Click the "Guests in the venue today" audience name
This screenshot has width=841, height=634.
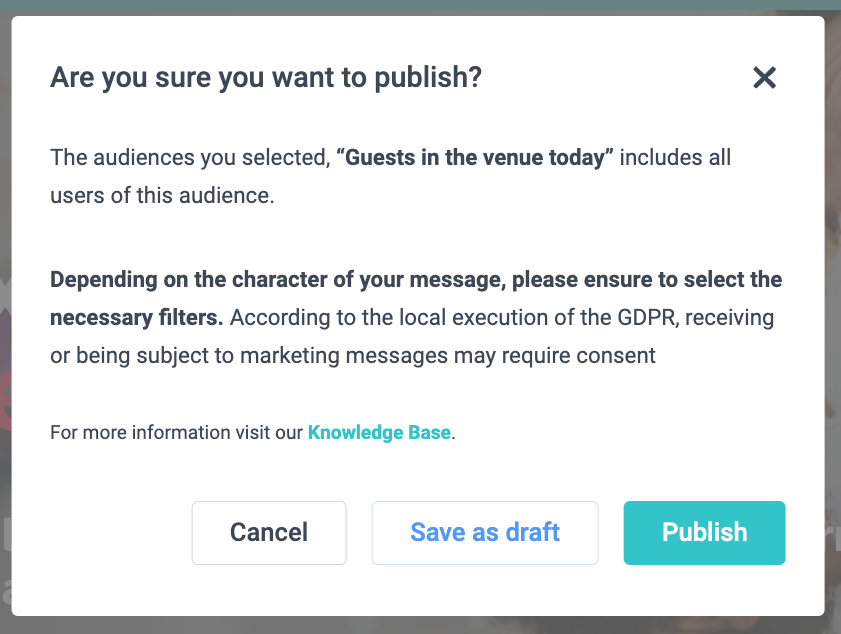tap(474, 158)
